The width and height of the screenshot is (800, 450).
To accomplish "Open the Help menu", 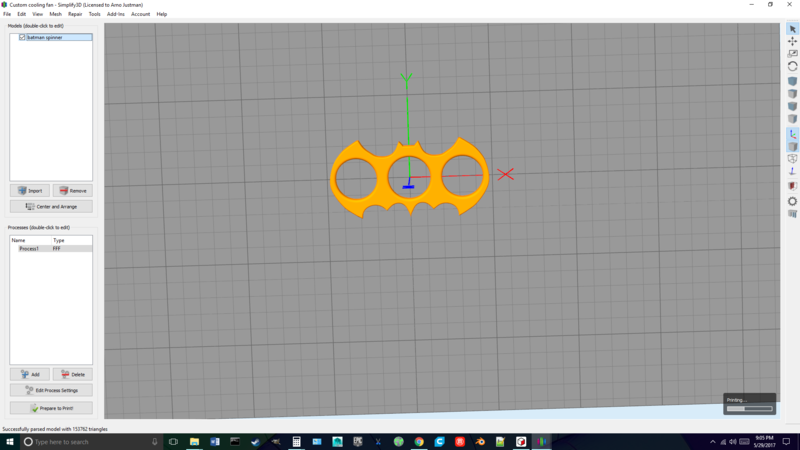I will tap(162, 14).
